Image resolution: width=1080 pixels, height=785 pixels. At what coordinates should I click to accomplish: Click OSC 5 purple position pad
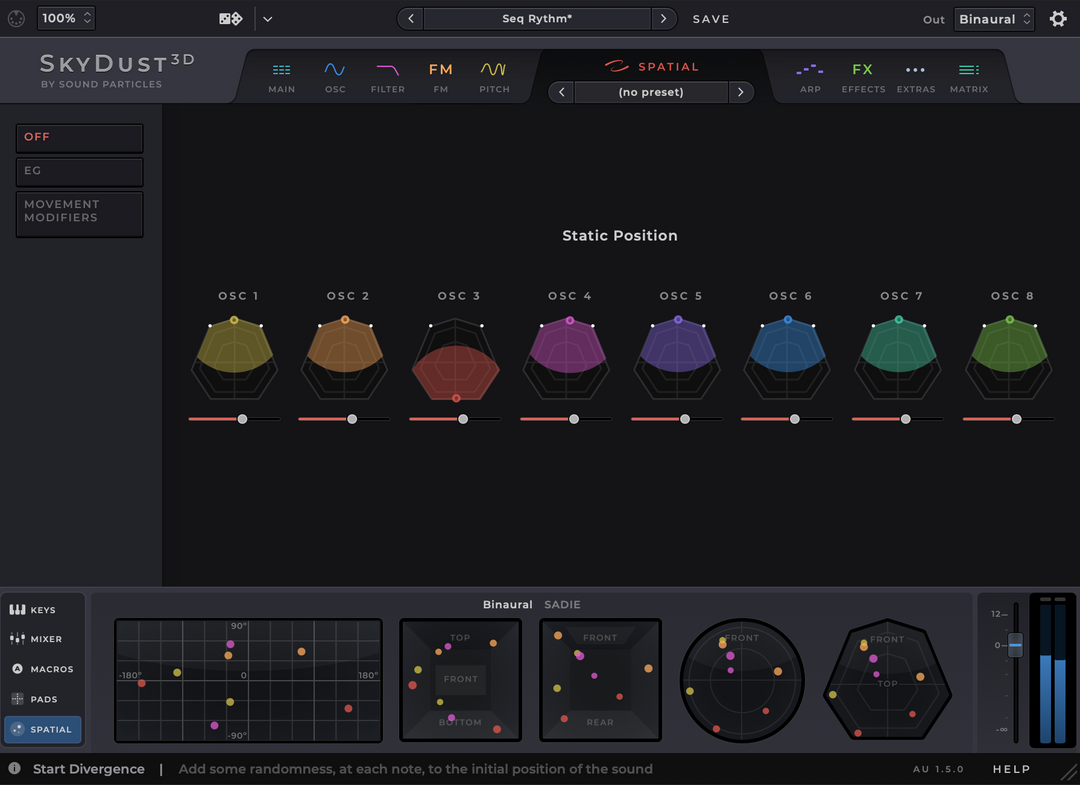click(x=677, y=359)
